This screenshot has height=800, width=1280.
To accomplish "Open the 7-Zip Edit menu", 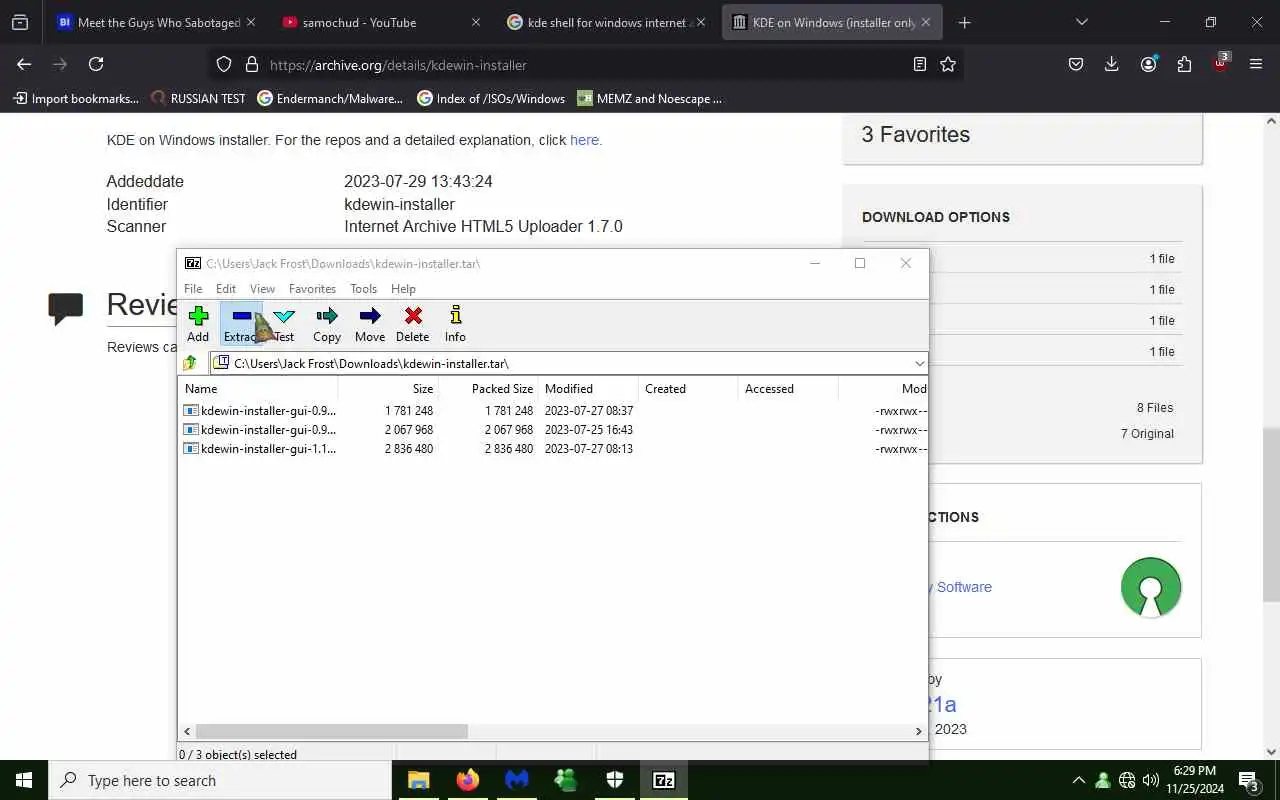I will [x=226, y=289].
